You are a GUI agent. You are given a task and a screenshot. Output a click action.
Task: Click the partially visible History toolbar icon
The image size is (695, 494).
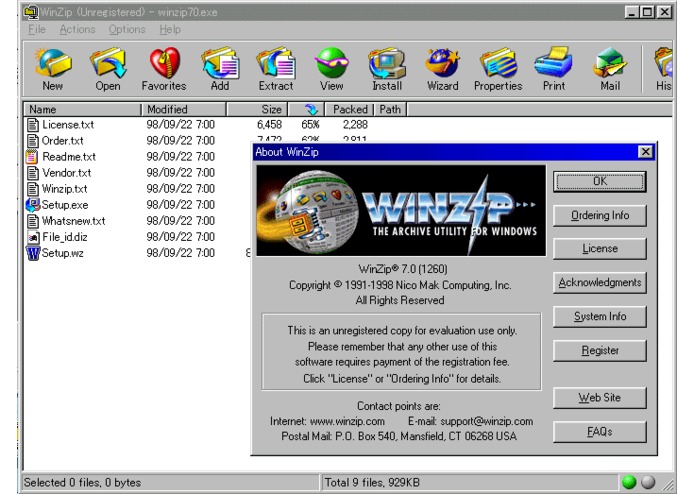click(664, 63)
